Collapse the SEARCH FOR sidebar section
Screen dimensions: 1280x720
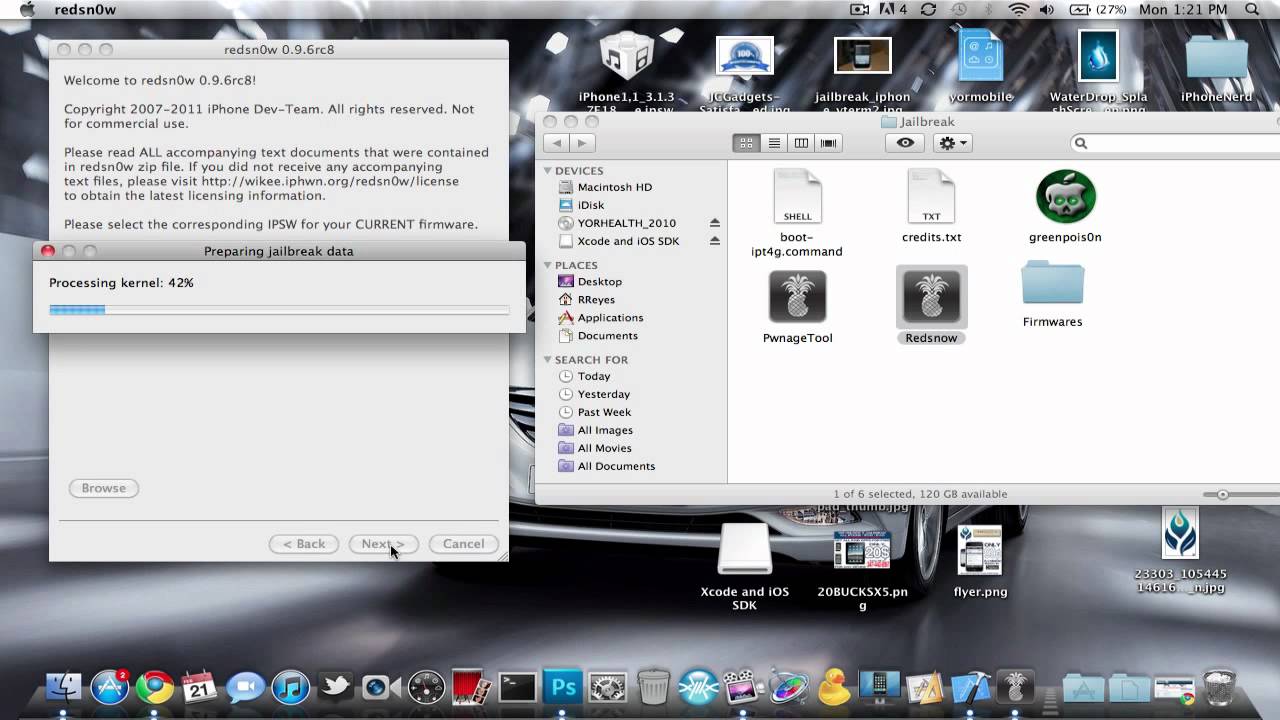(x=548, y=359)
